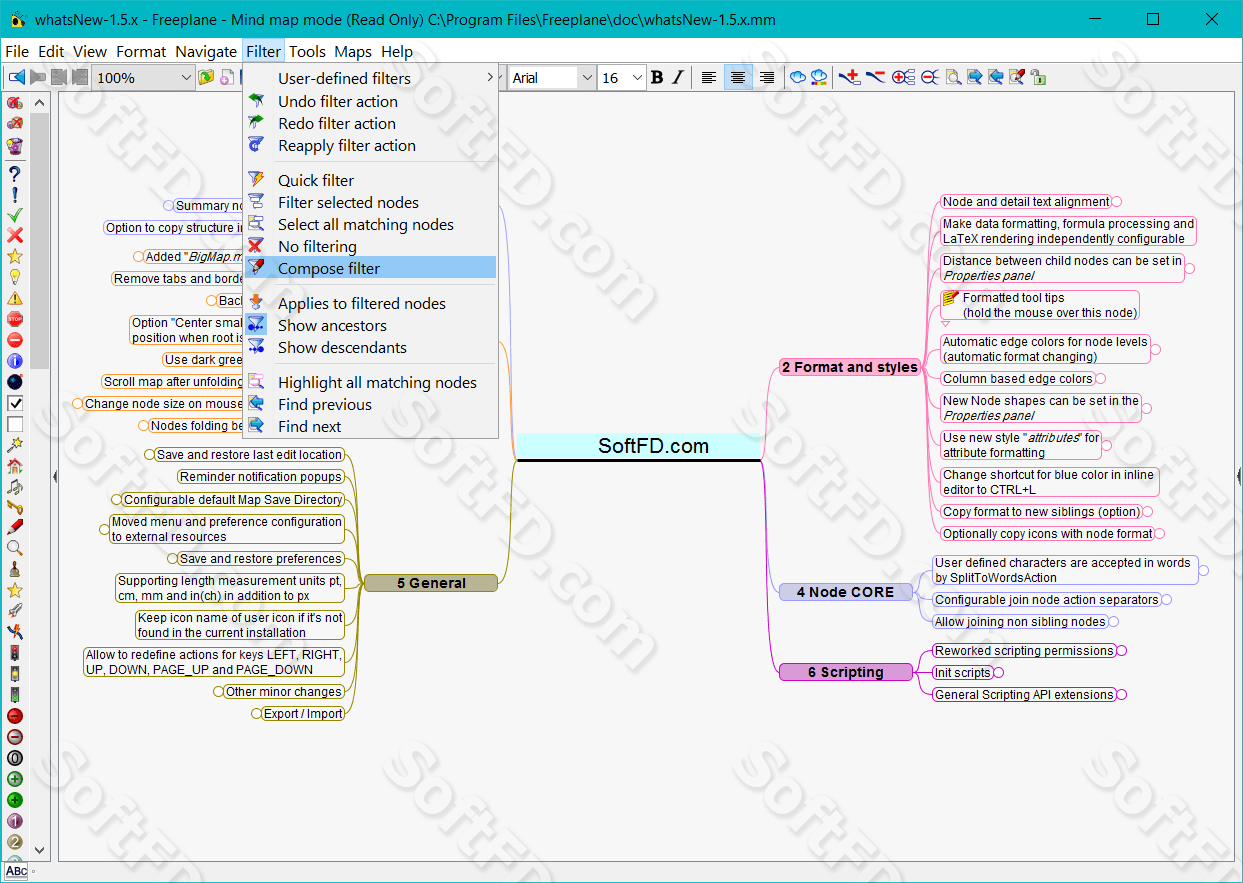Screen dimensions: 1243x883
Task: Click the previous map (blue back arrow) toolbar icon
Action: pyautogui.click(x=16, y=77)
